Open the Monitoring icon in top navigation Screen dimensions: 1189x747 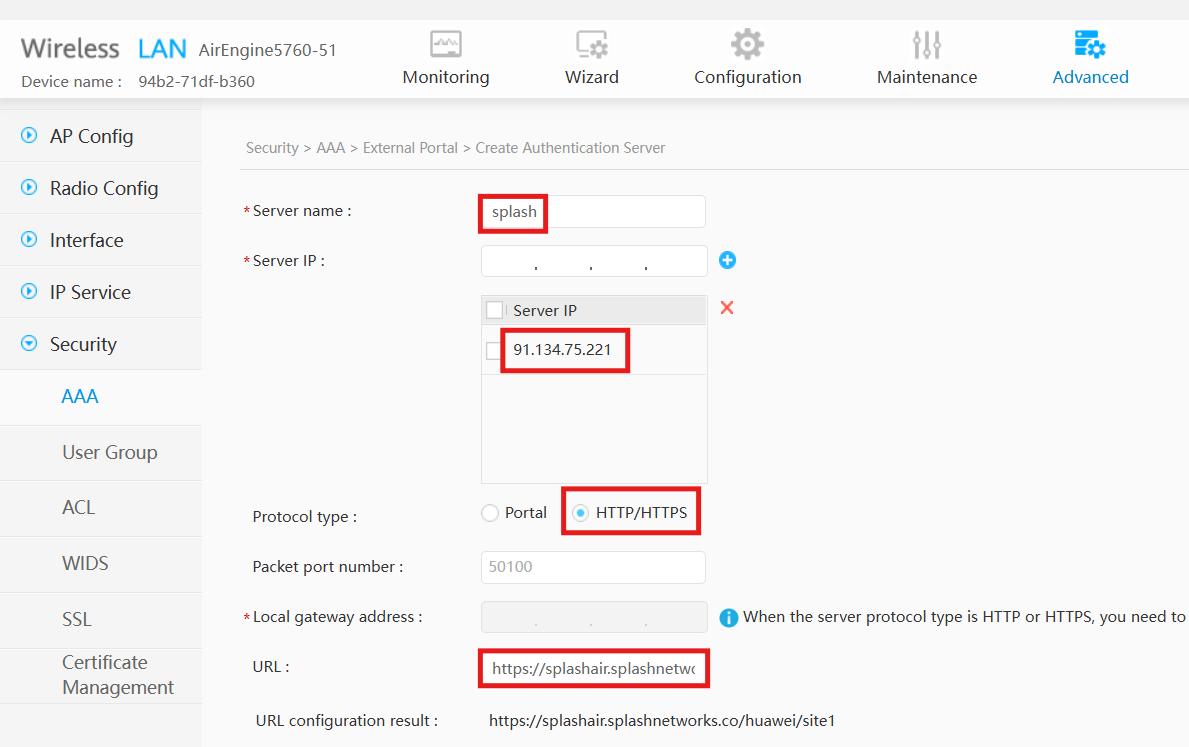(446, 44)
